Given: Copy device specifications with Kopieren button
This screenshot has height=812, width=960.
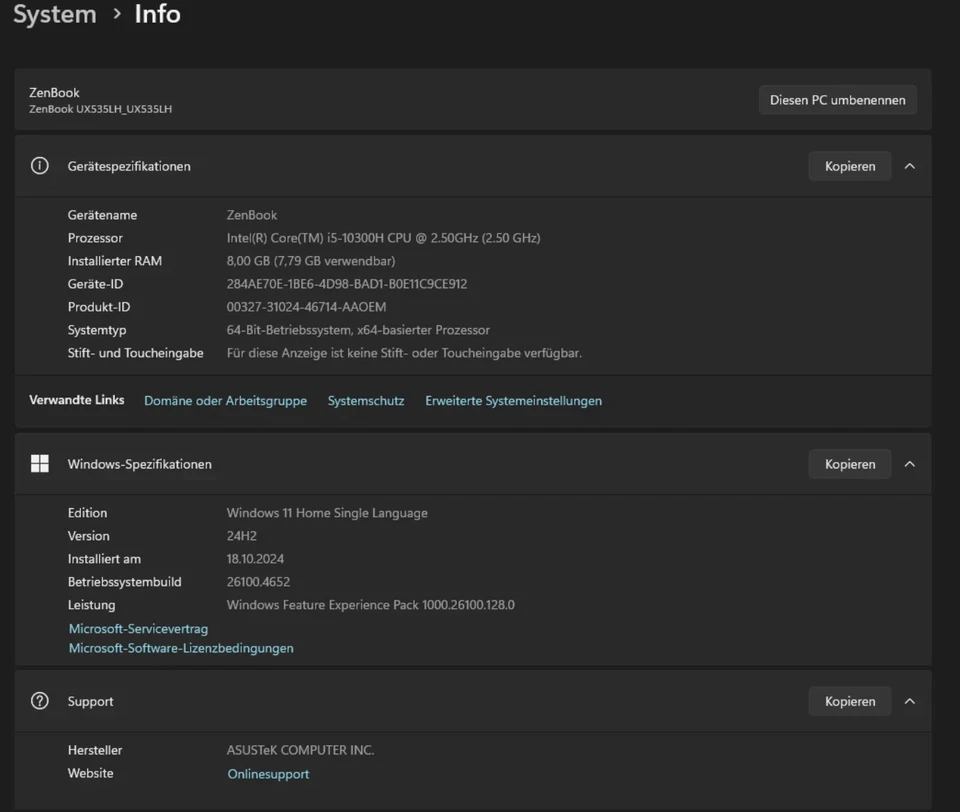Looking at the screenshot, I should pyautogui.click(x=849, y=166).
